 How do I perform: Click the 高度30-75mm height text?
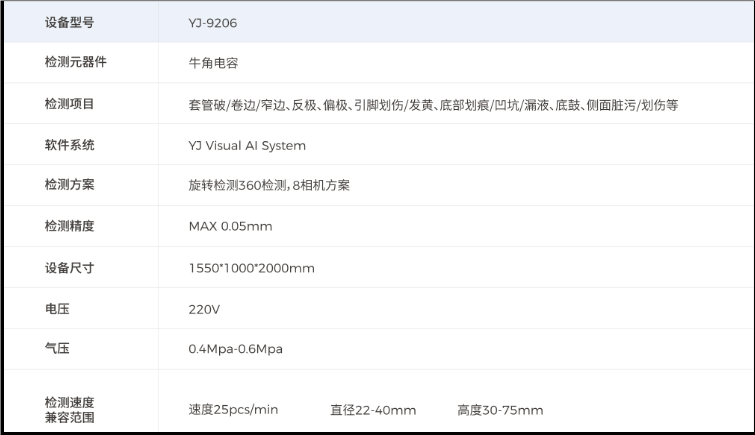(x=500, y=410)
